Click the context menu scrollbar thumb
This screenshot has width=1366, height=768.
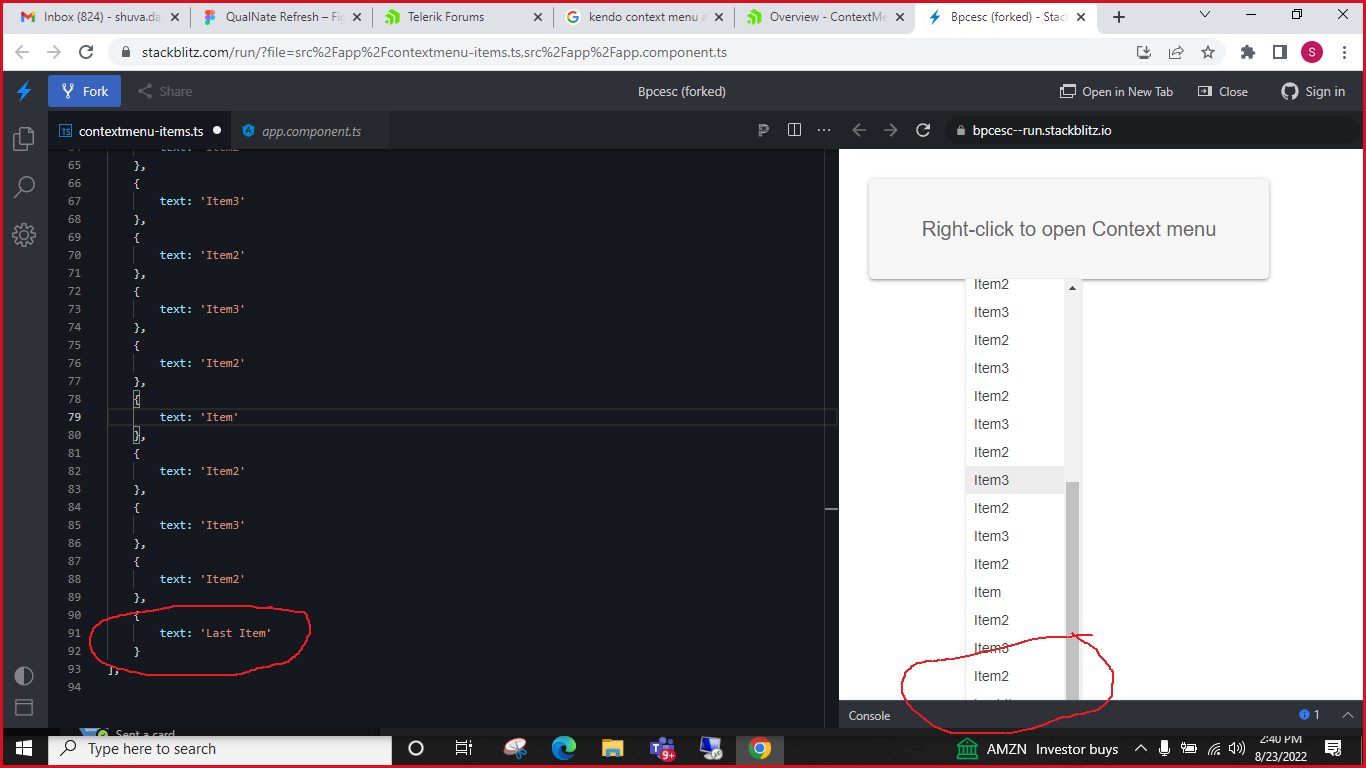click(x=1072, y=590)
